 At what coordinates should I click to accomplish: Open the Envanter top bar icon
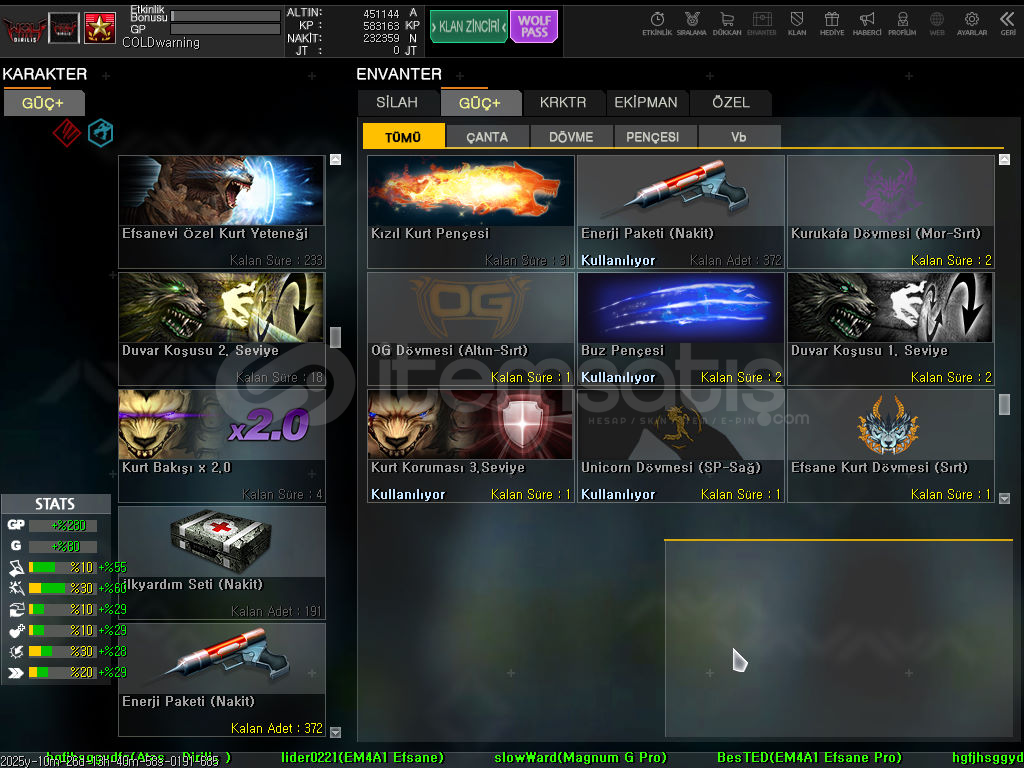(761, 24)
